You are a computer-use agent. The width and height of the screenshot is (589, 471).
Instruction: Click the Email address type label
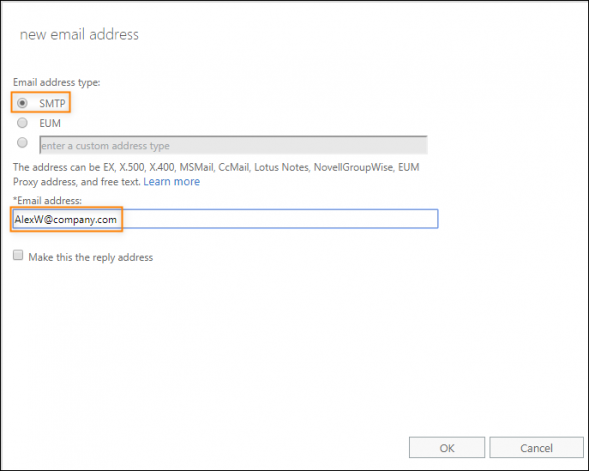(57, 82)
